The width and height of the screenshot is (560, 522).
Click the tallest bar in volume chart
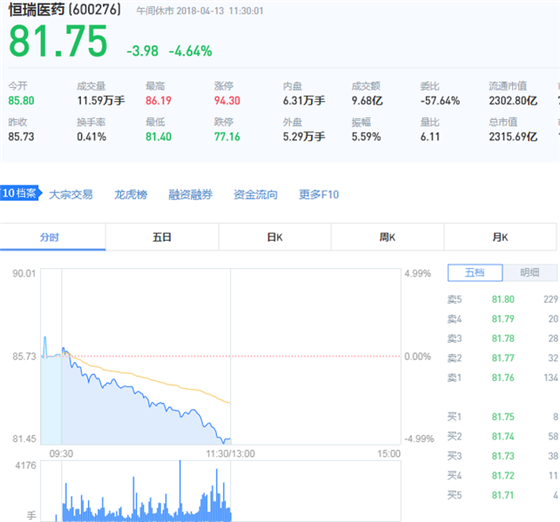click(180, 491)
